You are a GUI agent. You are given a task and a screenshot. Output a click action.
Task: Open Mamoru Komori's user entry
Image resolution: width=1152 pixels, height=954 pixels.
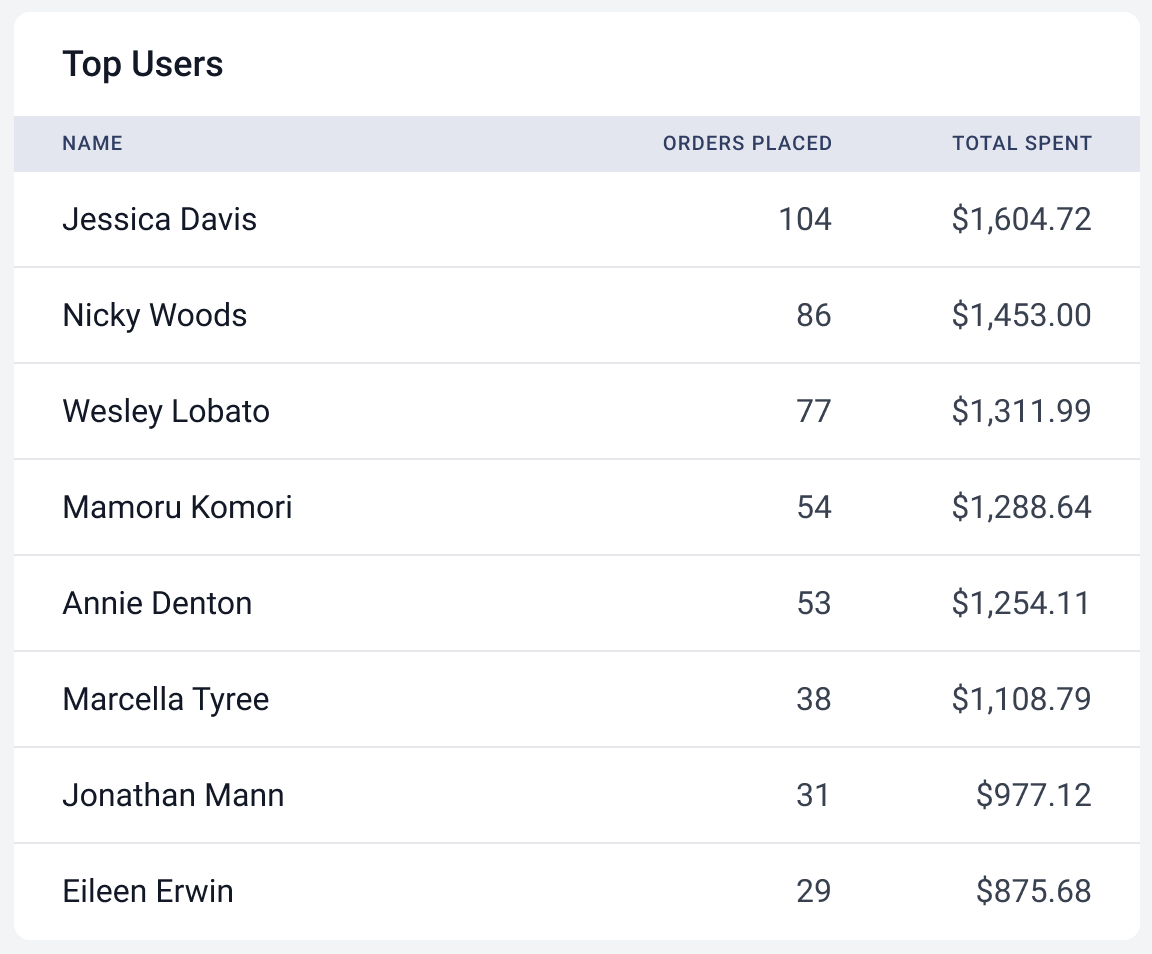[x=177, y=507]
